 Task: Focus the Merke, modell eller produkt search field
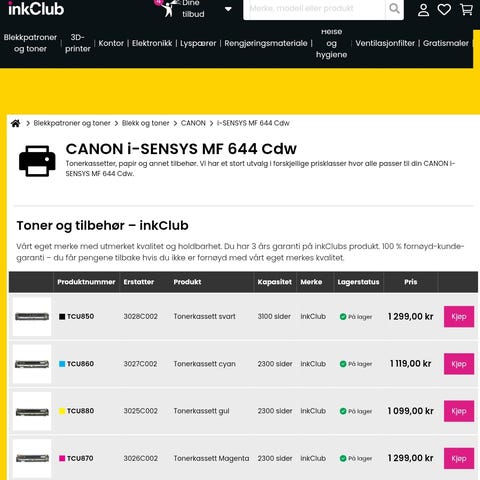(314, 9)
